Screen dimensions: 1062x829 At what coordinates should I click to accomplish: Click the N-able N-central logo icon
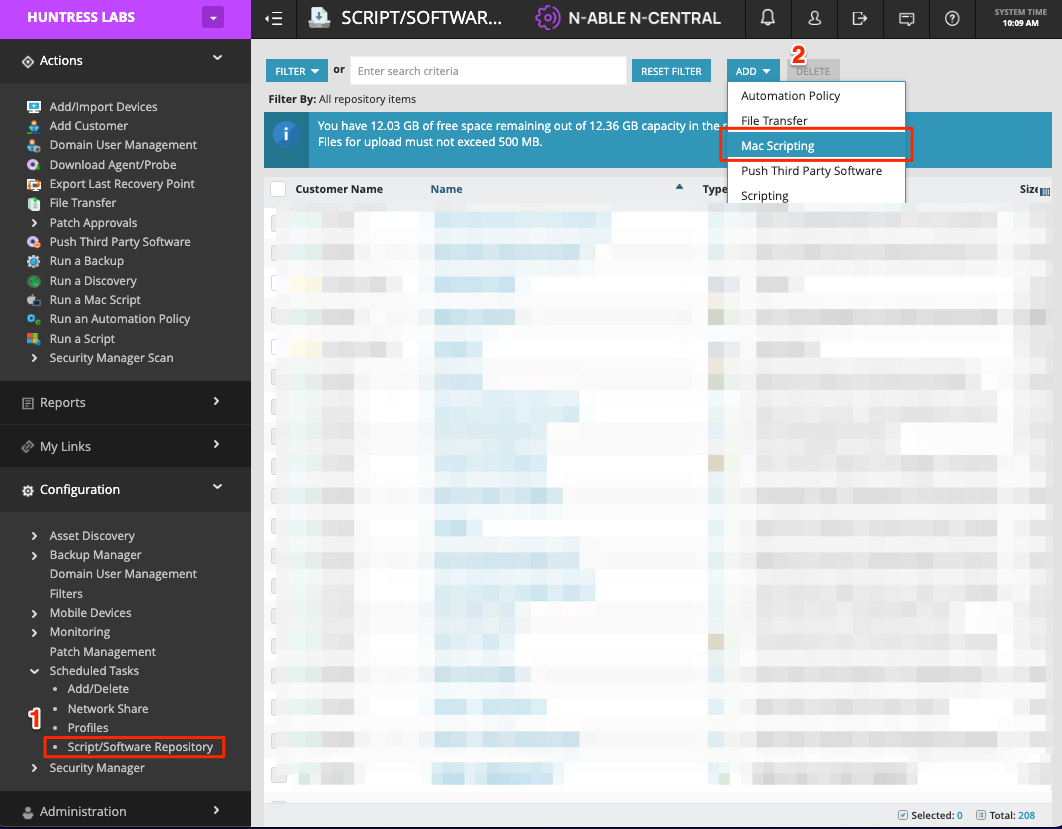[x=547, y=18]
